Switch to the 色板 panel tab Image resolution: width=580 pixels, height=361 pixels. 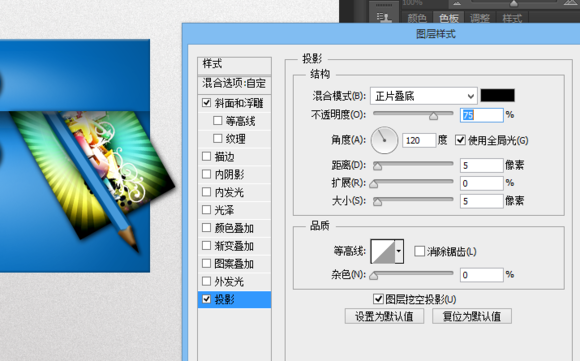coord(449,18)
